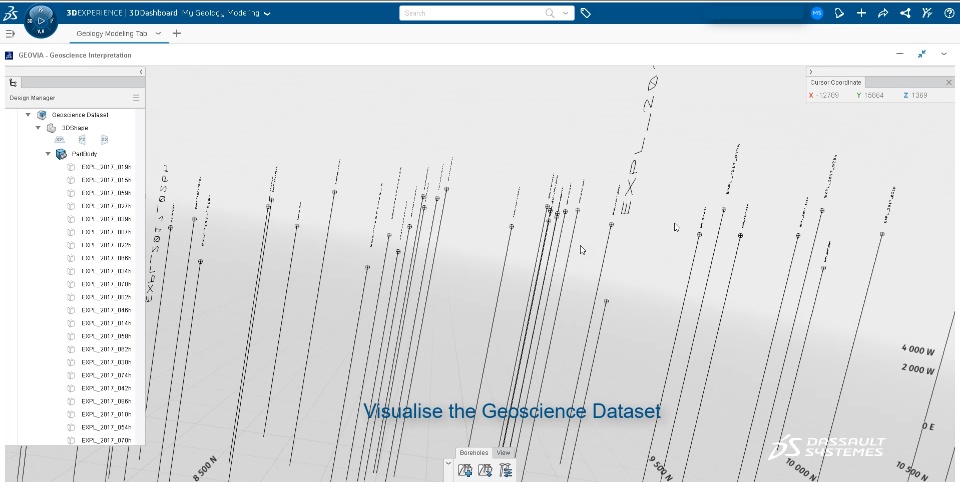
Task: Open the side navigation menu icon
Action: (10, 34)
